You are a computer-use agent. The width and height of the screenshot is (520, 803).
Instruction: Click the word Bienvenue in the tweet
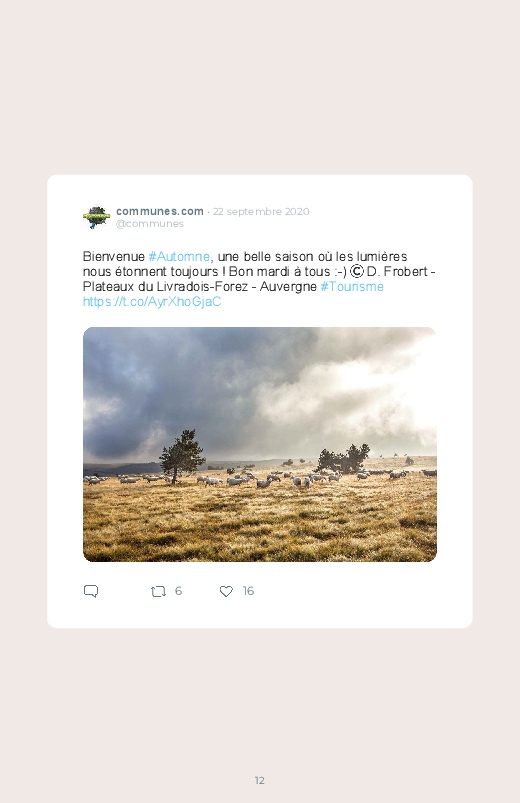click(x=114, y=256)
